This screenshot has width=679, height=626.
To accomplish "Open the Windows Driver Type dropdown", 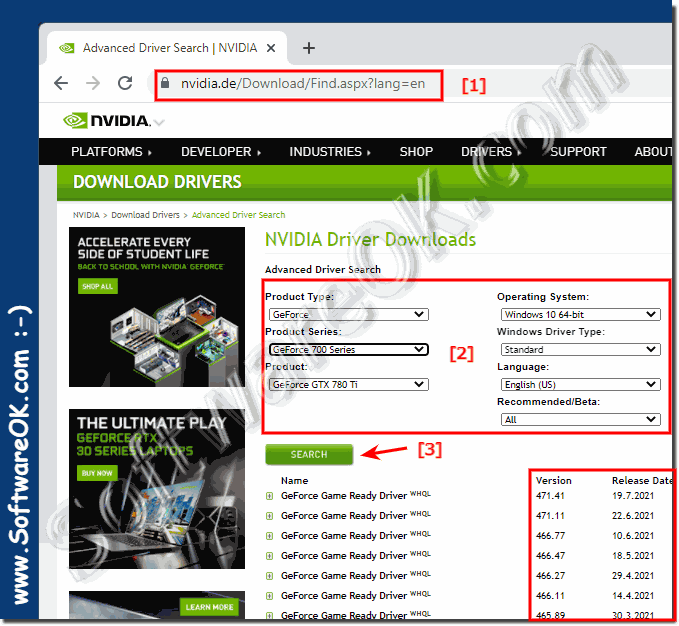I will pyautogui.click(x=580, y=349).
